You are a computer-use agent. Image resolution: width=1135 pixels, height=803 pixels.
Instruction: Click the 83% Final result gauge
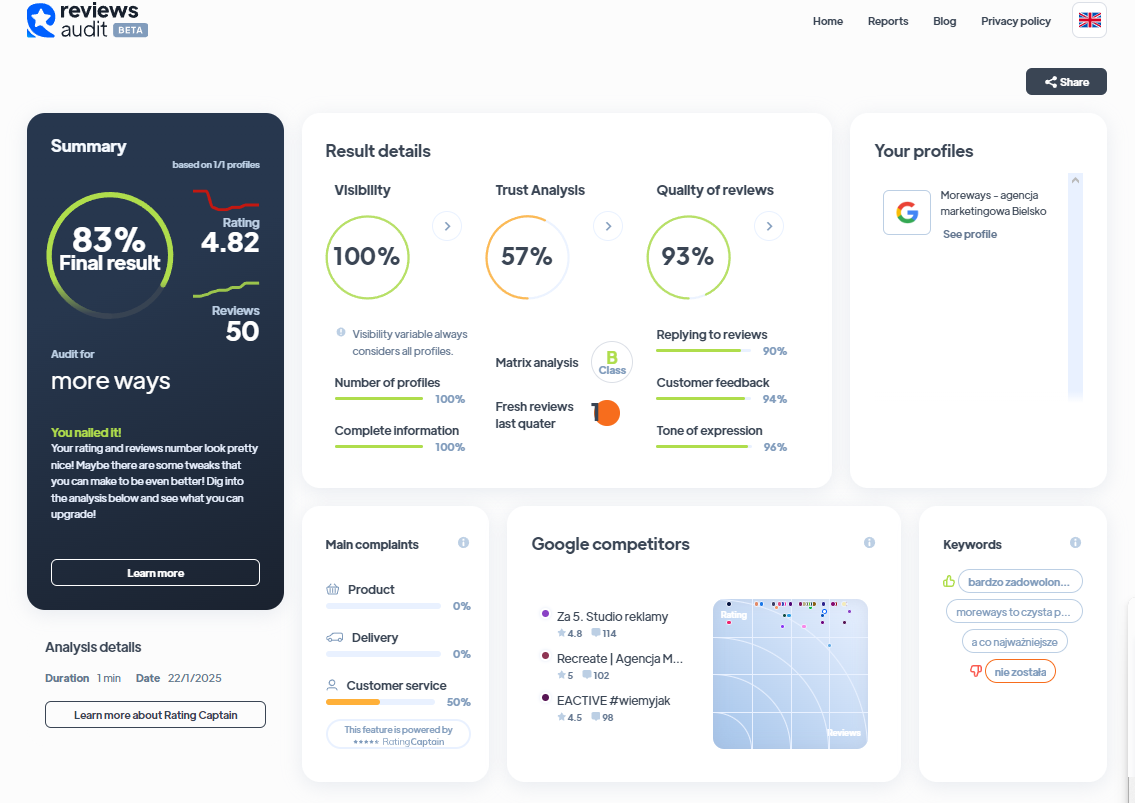coord(110,255)
